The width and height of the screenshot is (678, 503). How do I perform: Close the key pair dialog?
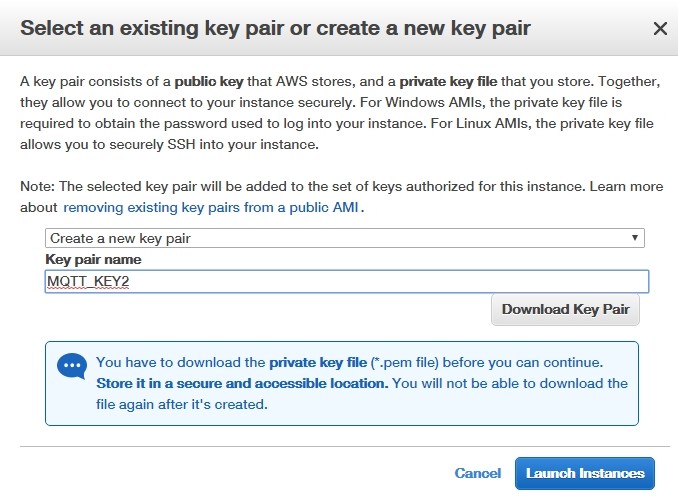(x=659, y=29)
